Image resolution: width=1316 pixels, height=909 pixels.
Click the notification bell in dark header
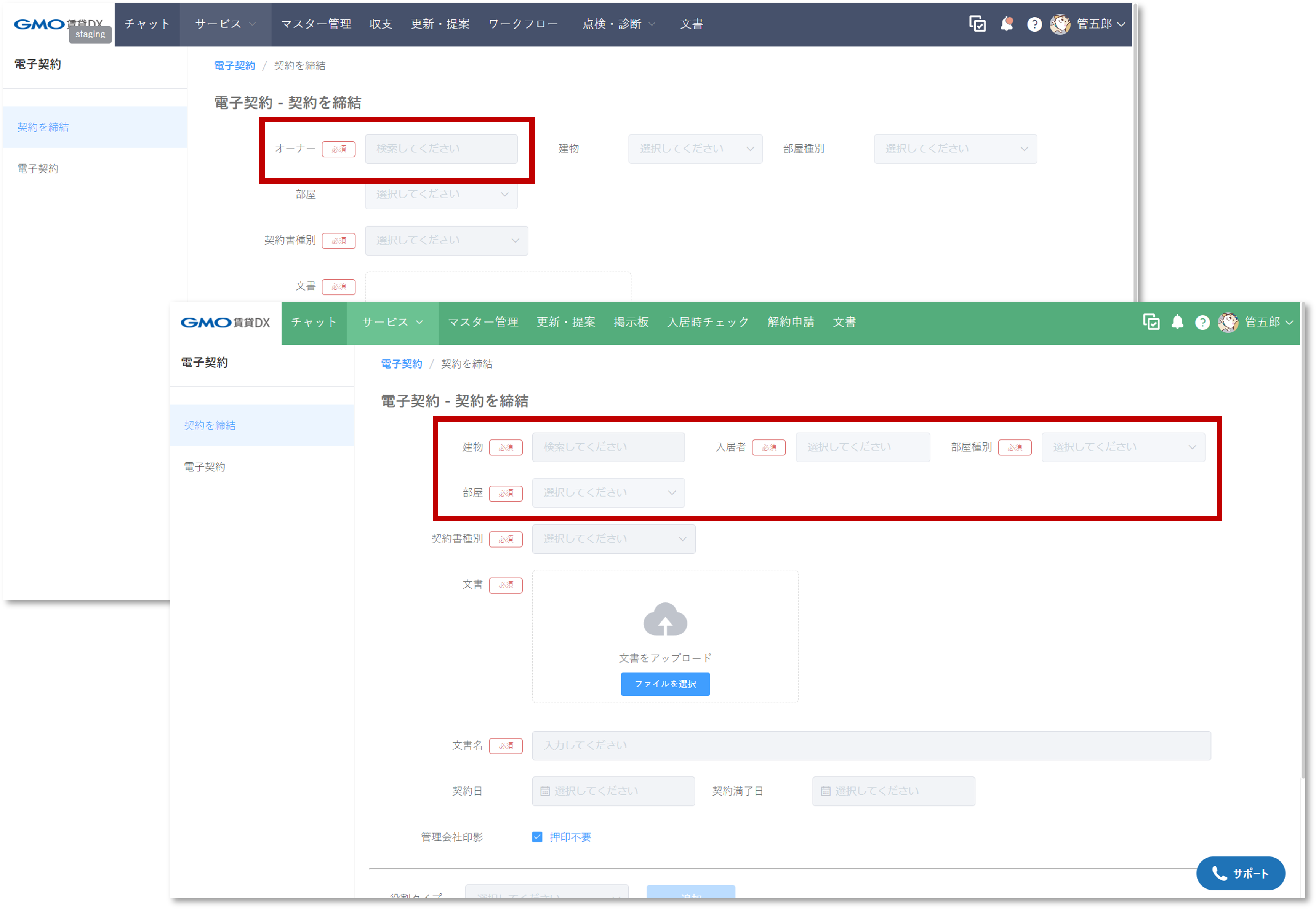[x=1007, y=24]
